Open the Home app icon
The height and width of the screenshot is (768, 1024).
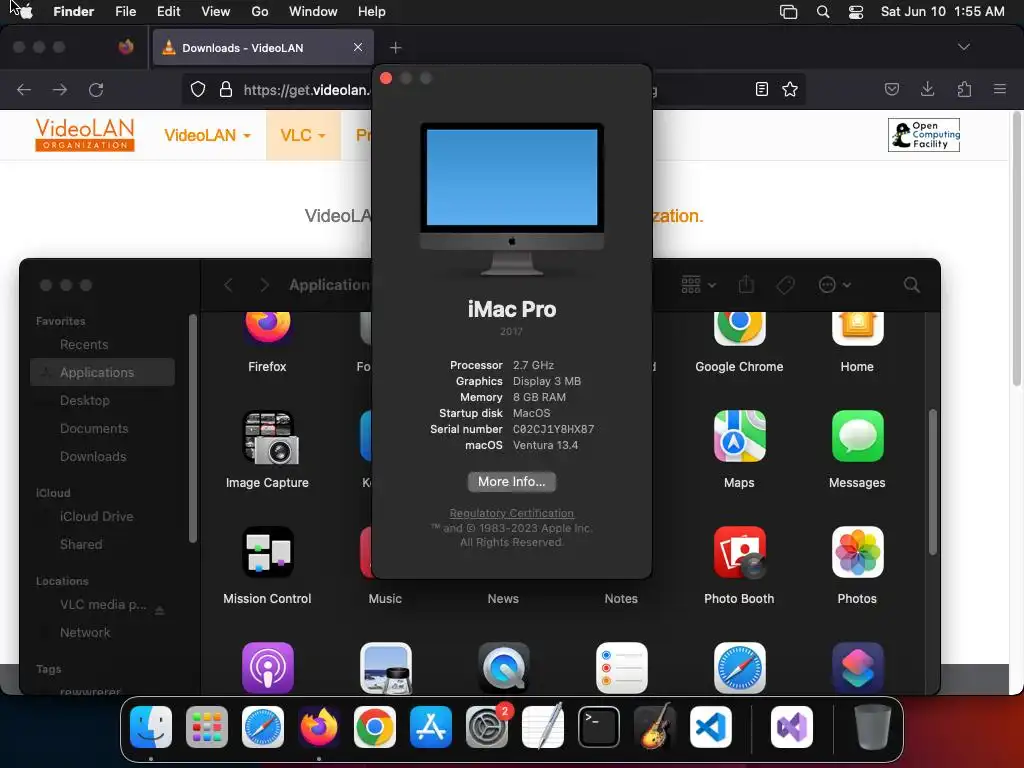pos(857,328)
